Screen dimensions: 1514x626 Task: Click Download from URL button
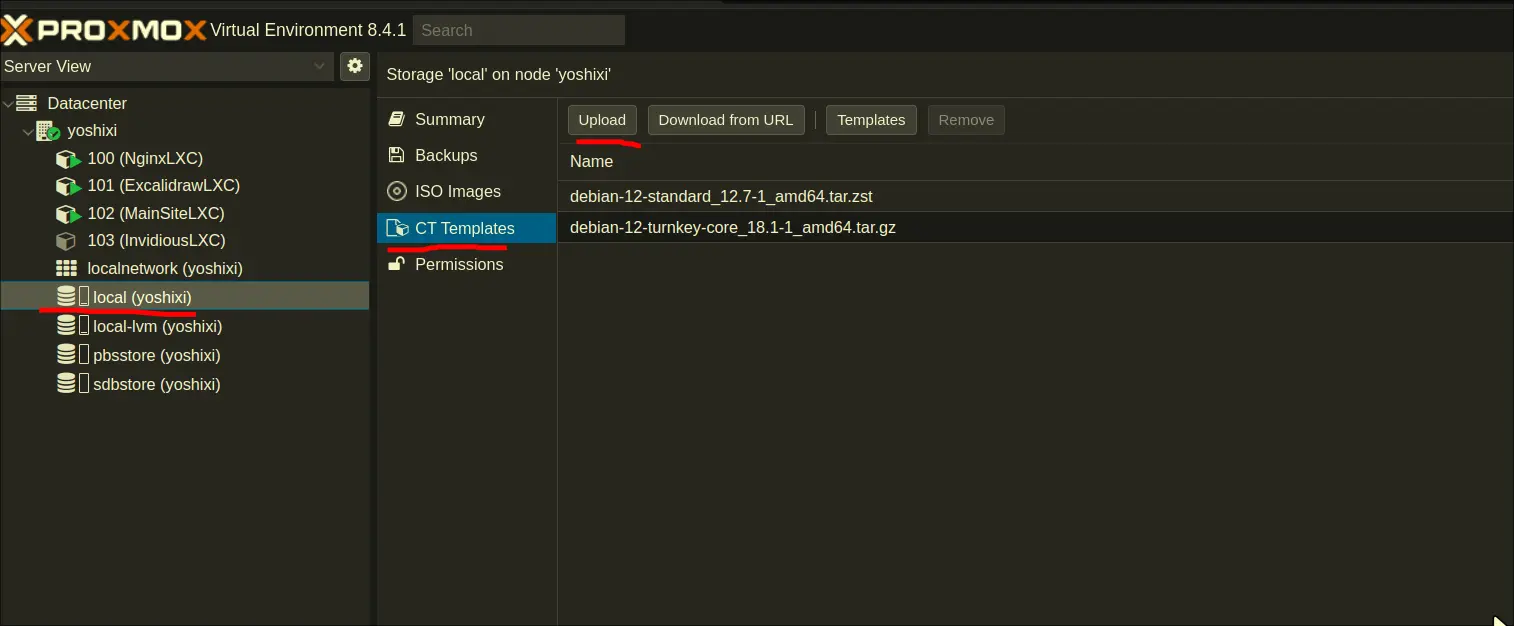pos(725,120)
